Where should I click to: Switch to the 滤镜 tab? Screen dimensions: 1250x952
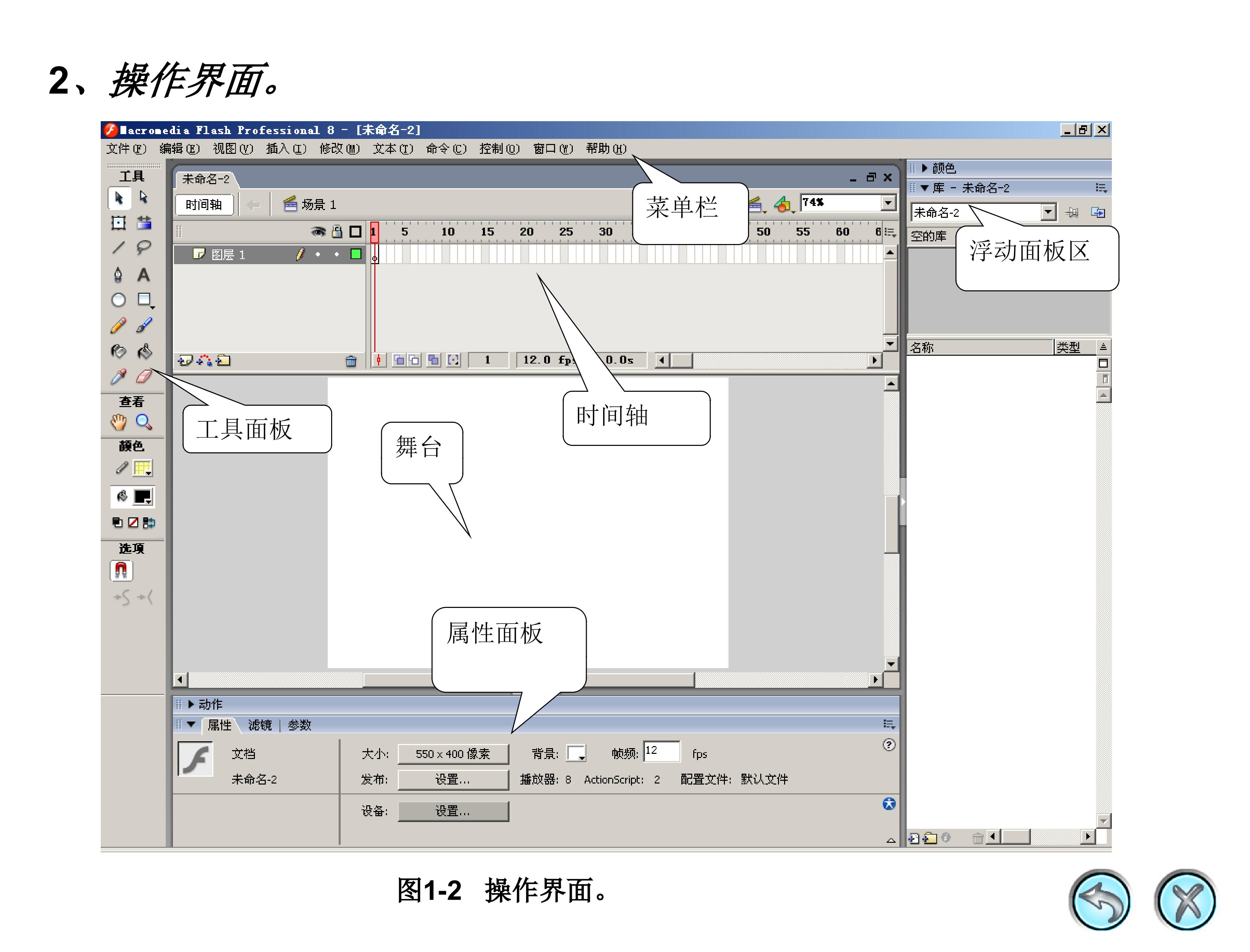tap(260, 725)
